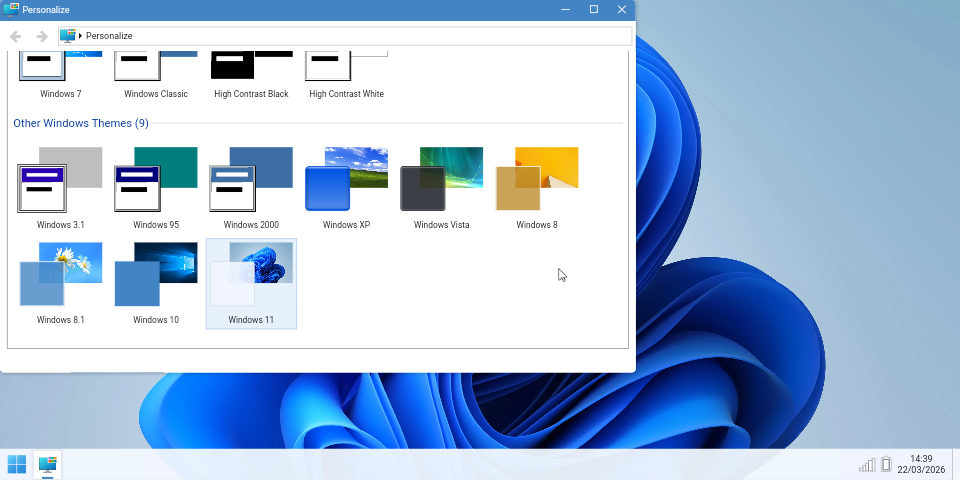Select the Windows 8.1 theme thumbnail
960x480 pixels.
(60, 274)
